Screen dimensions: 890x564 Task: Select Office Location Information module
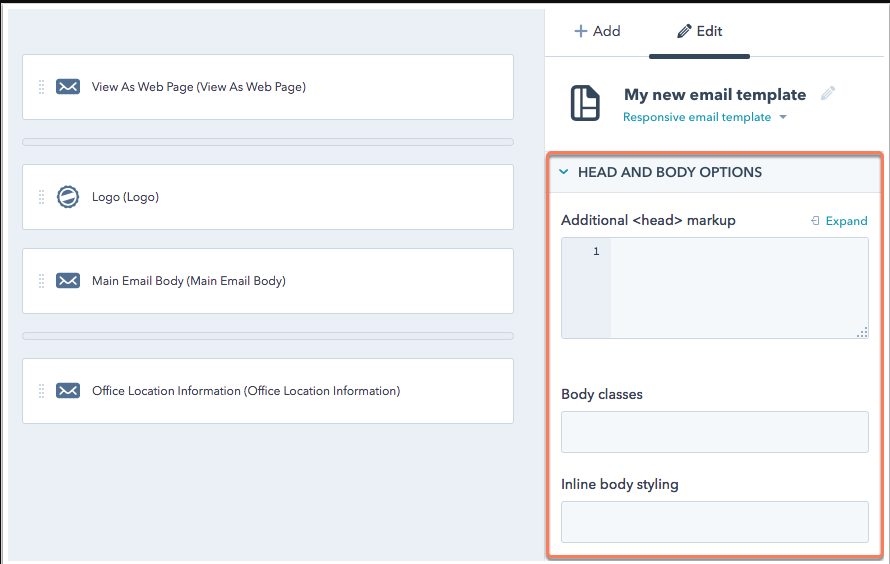click(x=268, y=391)
